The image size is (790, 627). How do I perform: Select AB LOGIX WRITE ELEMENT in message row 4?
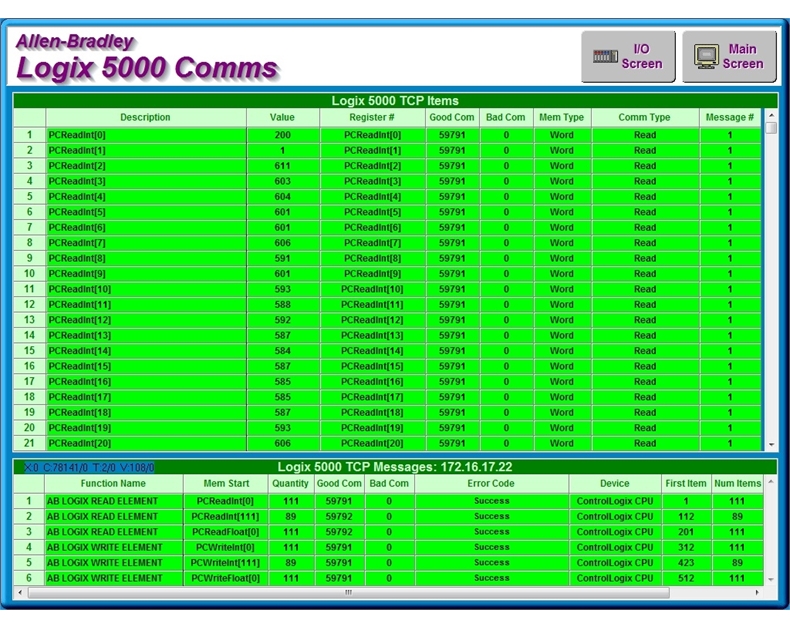pyautogui.click(x=114, y=547)
